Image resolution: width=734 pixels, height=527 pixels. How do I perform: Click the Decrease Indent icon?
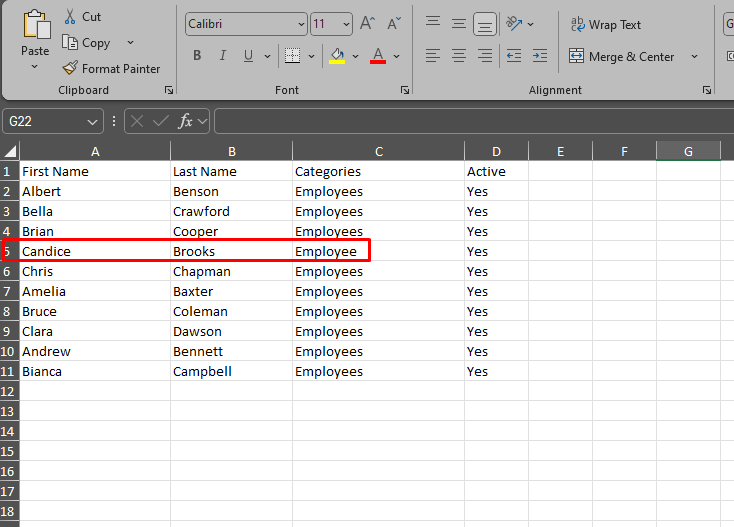513,56
